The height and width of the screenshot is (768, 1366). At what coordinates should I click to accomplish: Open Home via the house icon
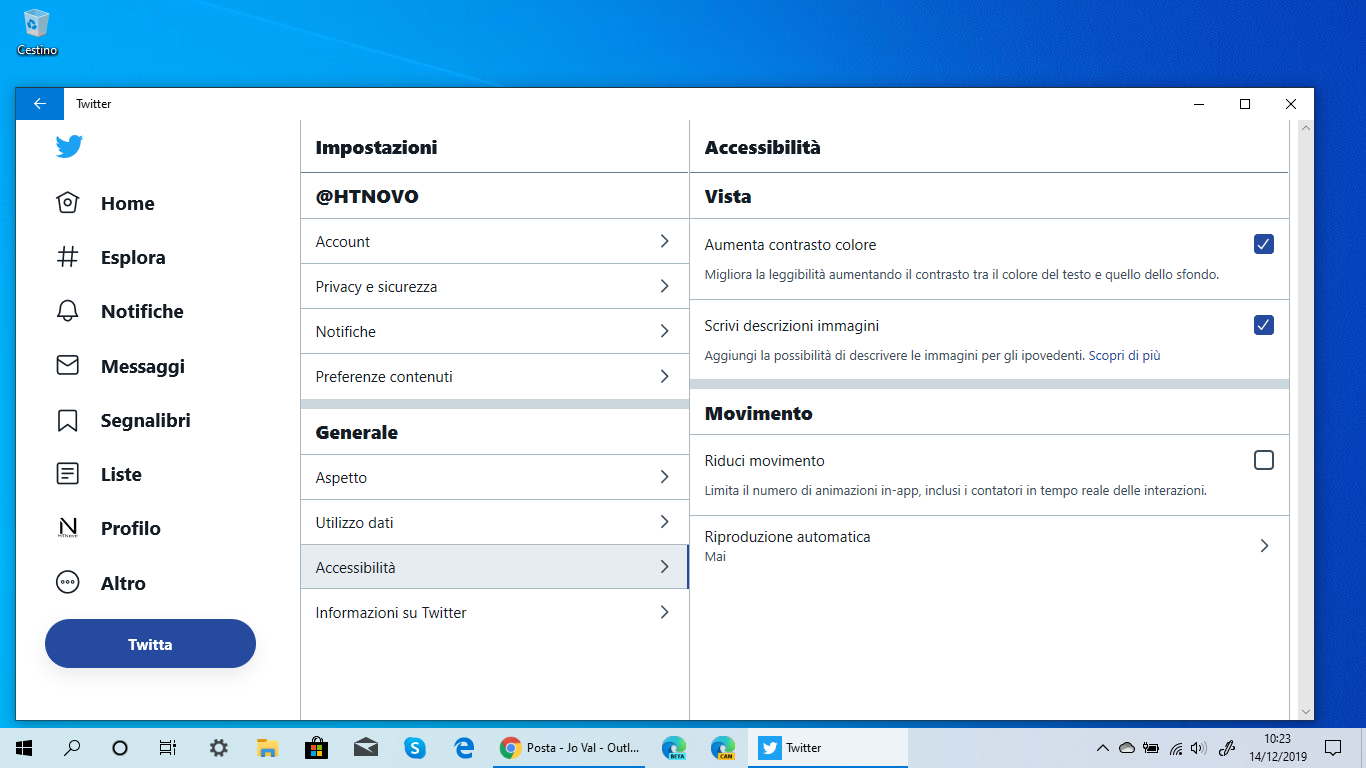pos(67,203)
